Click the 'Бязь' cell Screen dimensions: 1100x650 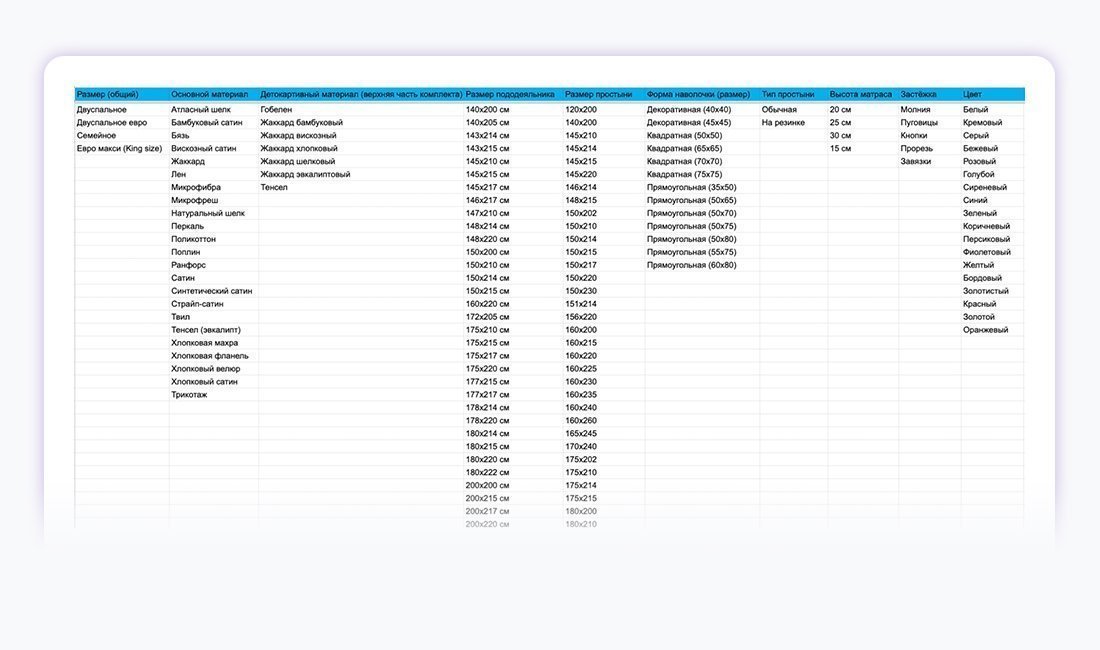coord(180,135)
